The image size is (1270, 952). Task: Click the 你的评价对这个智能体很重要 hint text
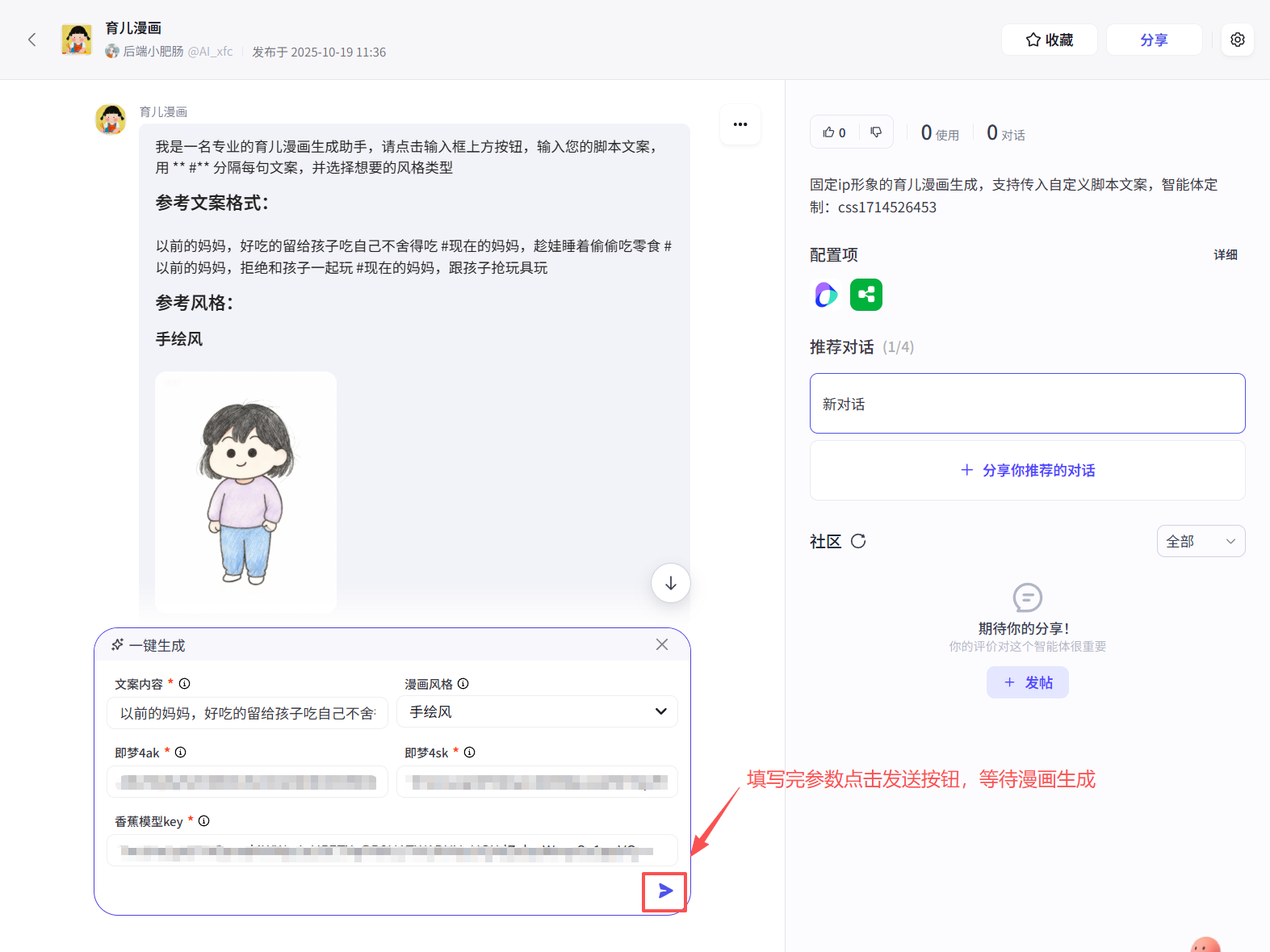1027,646
